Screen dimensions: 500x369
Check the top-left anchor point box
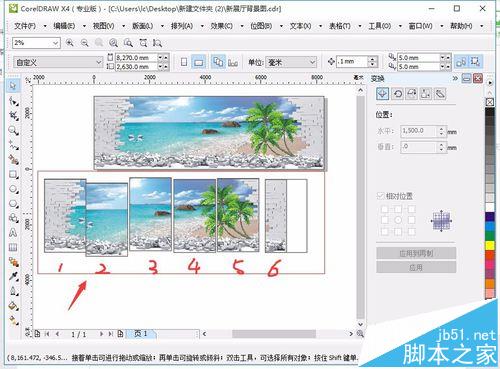coord(384,209)
